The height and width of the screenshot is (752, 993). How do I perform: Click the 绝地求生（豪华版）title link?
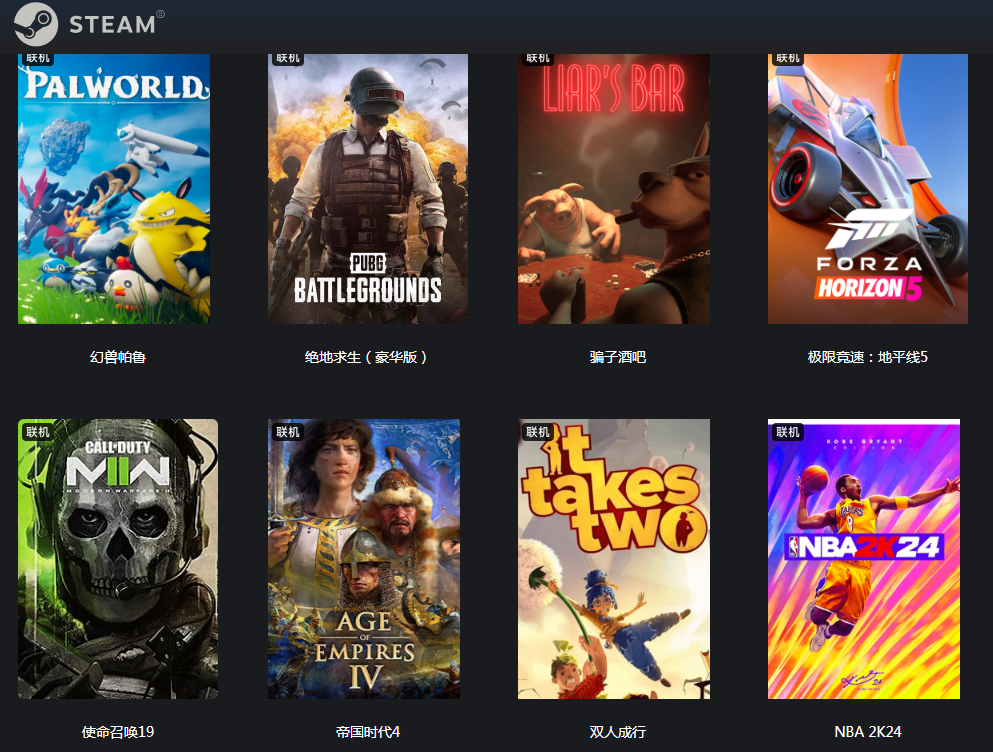click(x=366, y=357)
